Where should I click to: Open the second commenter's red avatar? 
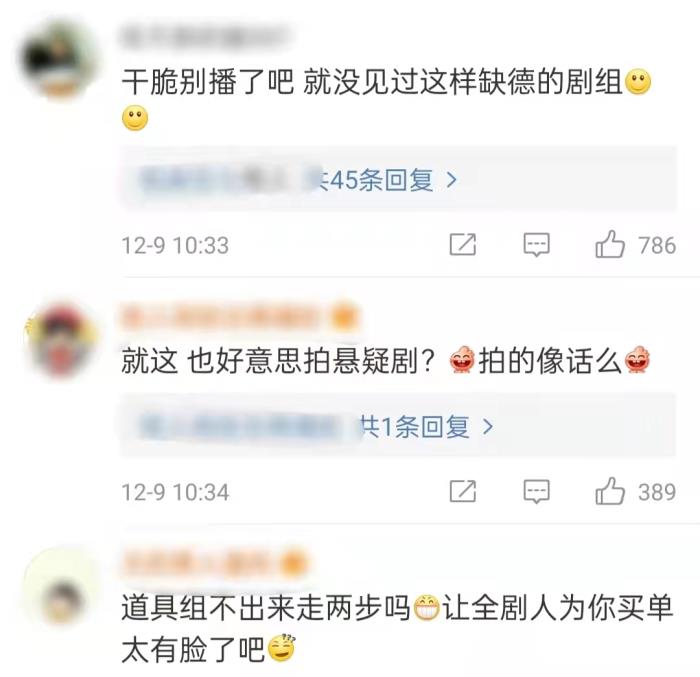(61, 340)
